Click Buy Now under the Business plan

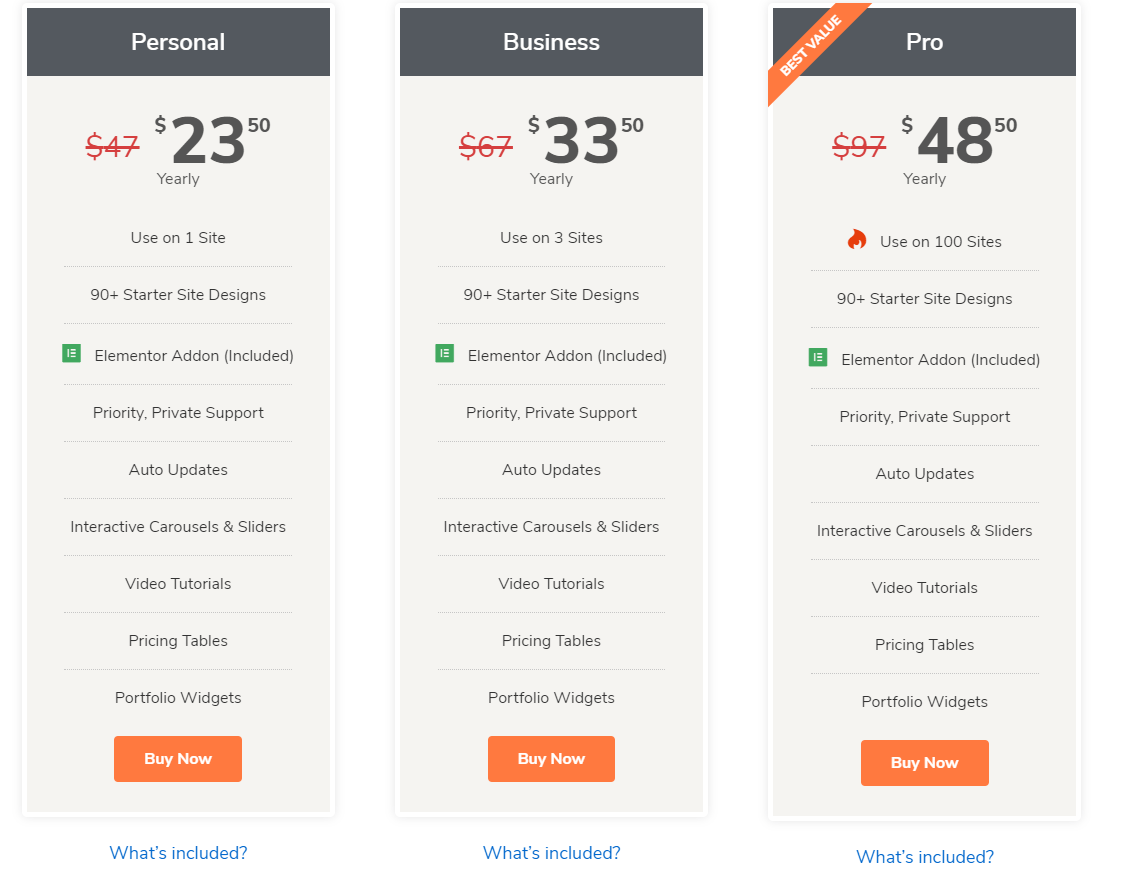point(551,758)
